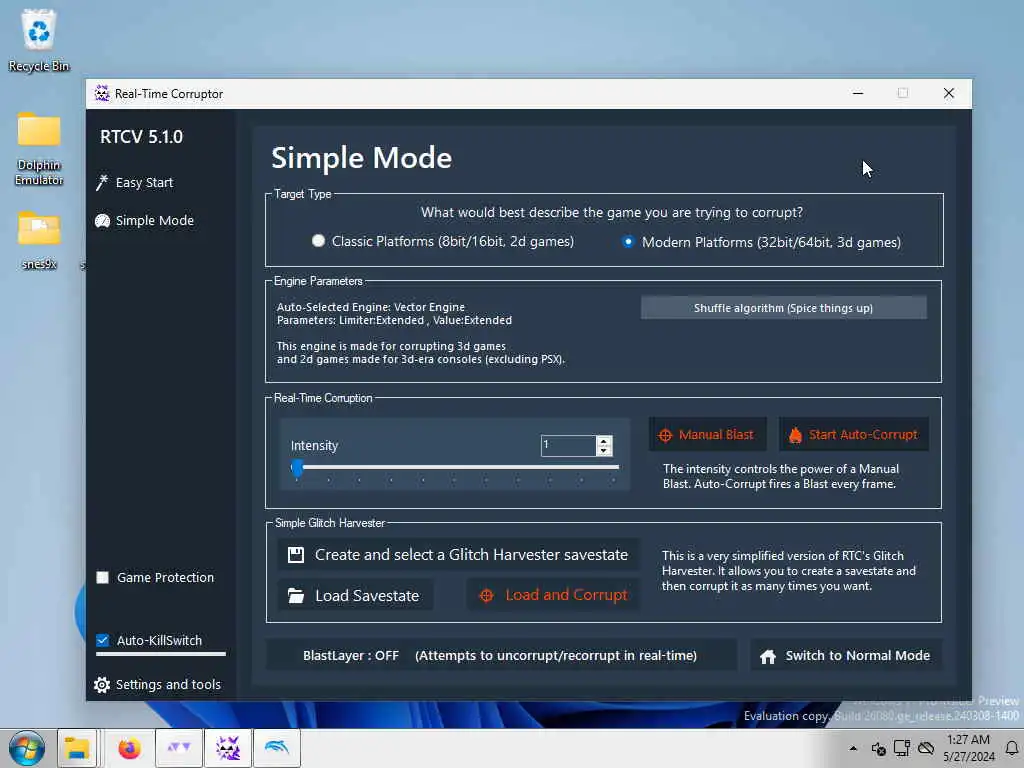This screenshot has width=1024, height=768.
Task: Click the Intensity number field
Action: pyautogui.click(x=568, y=445)
